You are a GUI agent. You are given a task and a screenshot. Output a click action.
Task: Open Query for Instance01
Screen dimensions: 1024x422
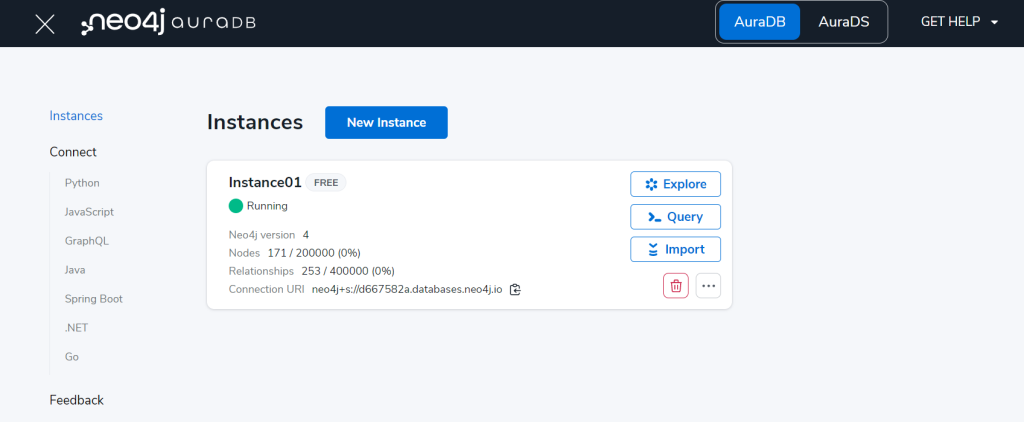pyautogui.click(x=675, y=217)
